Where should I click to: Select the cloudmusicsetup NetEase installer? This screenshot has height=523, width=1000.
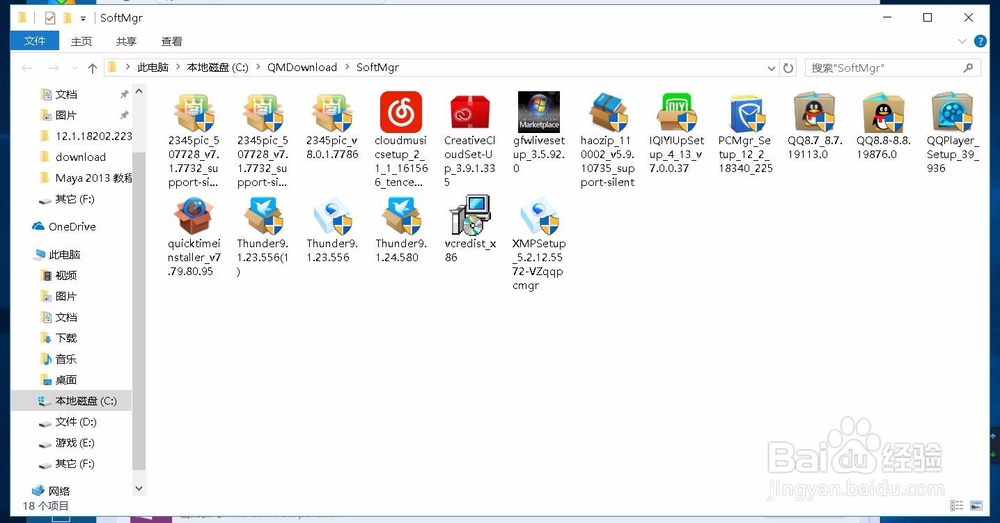click(401, 140)
